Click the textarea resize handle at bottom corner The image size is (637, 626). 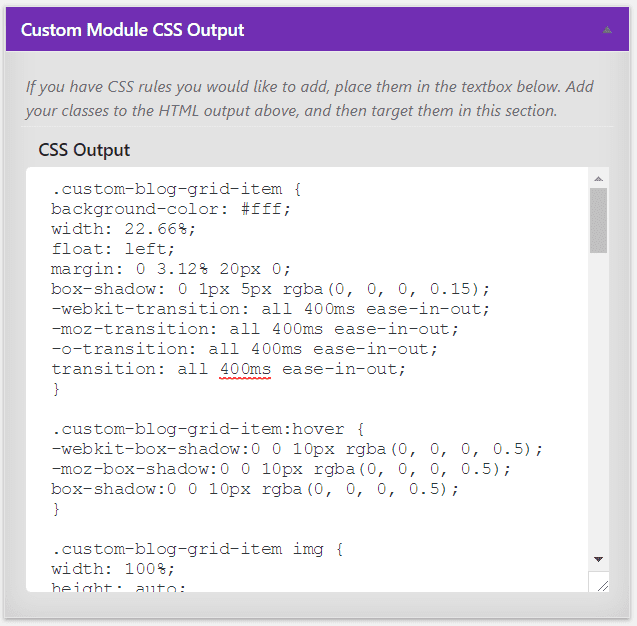pos(599,583)
